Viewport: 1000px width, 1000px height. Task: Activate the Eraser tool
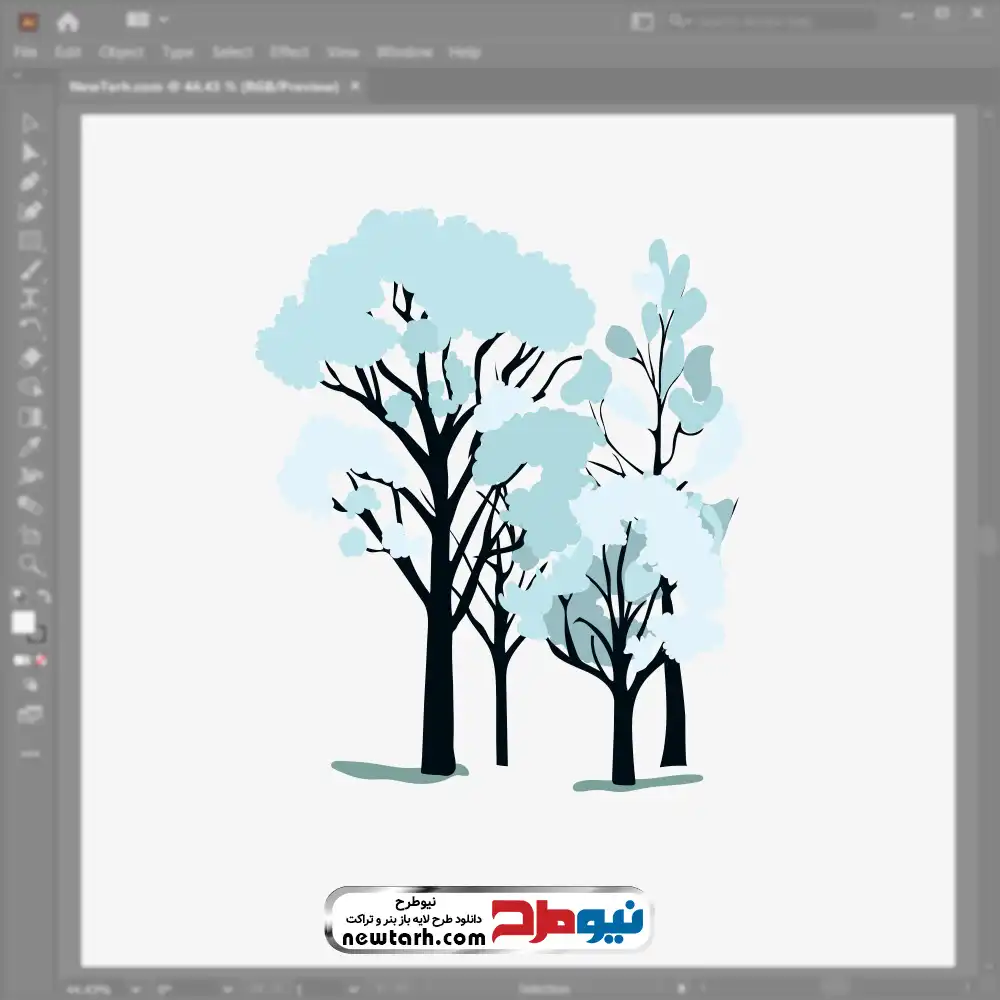point(30,358)
